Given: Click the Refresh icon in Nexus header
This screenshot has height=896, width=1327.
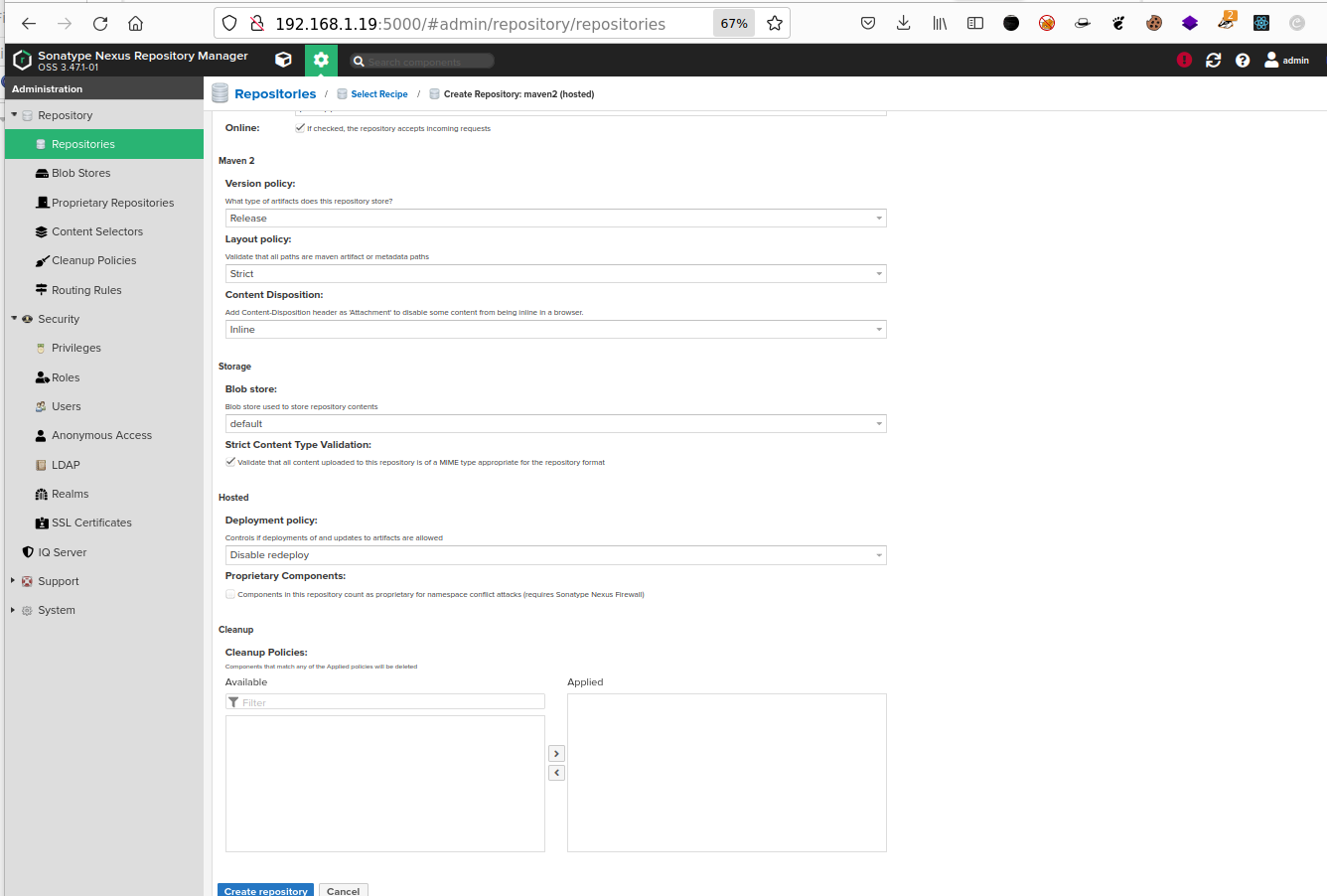Looking at the screenshot, I should 1213,60.
